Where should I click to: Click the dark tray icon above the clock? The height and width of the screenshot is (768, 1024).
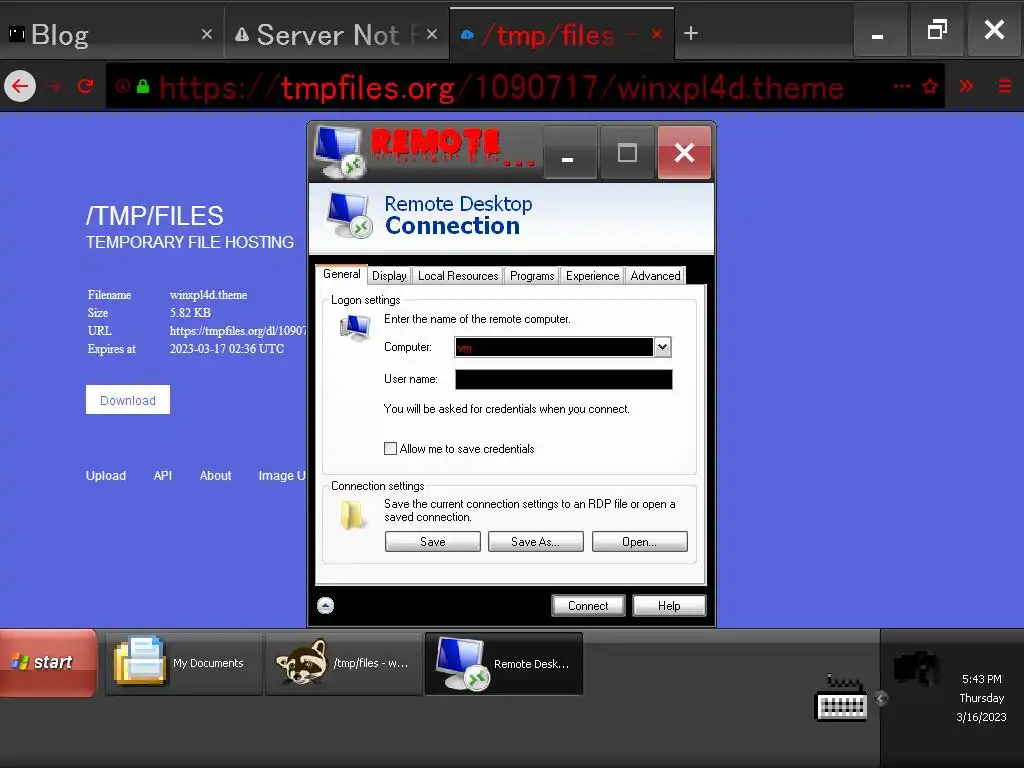916,668
